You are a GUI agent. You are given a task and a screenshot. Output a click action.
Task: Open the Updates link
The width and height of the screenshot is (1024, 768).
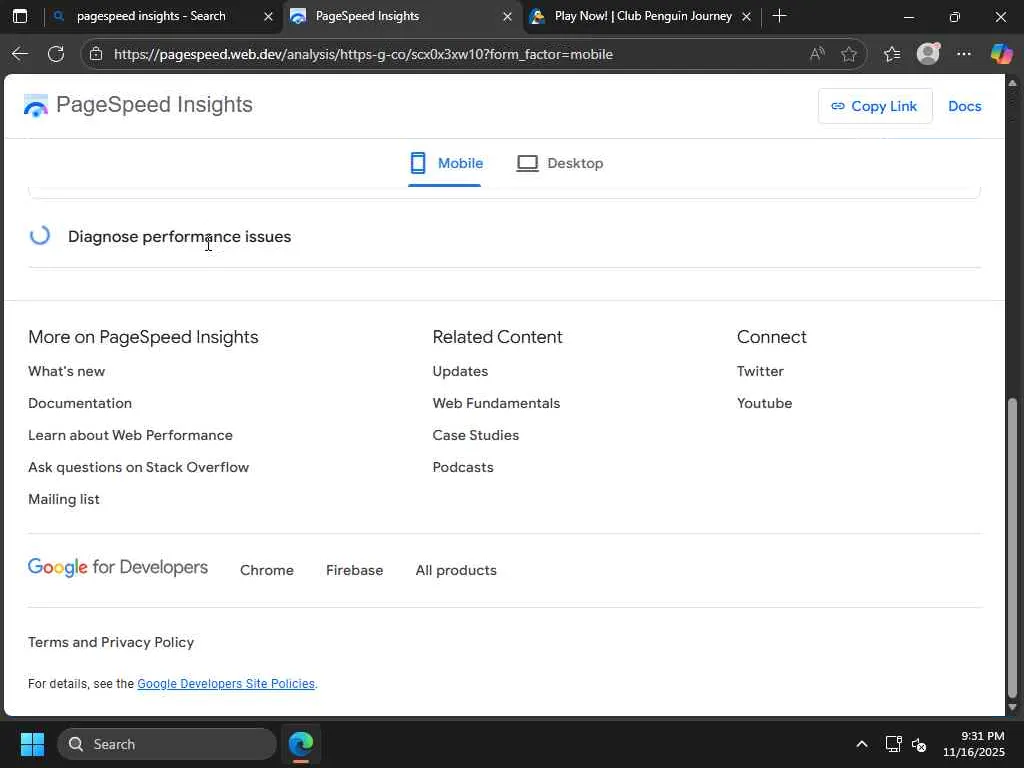tap(460, 371)
